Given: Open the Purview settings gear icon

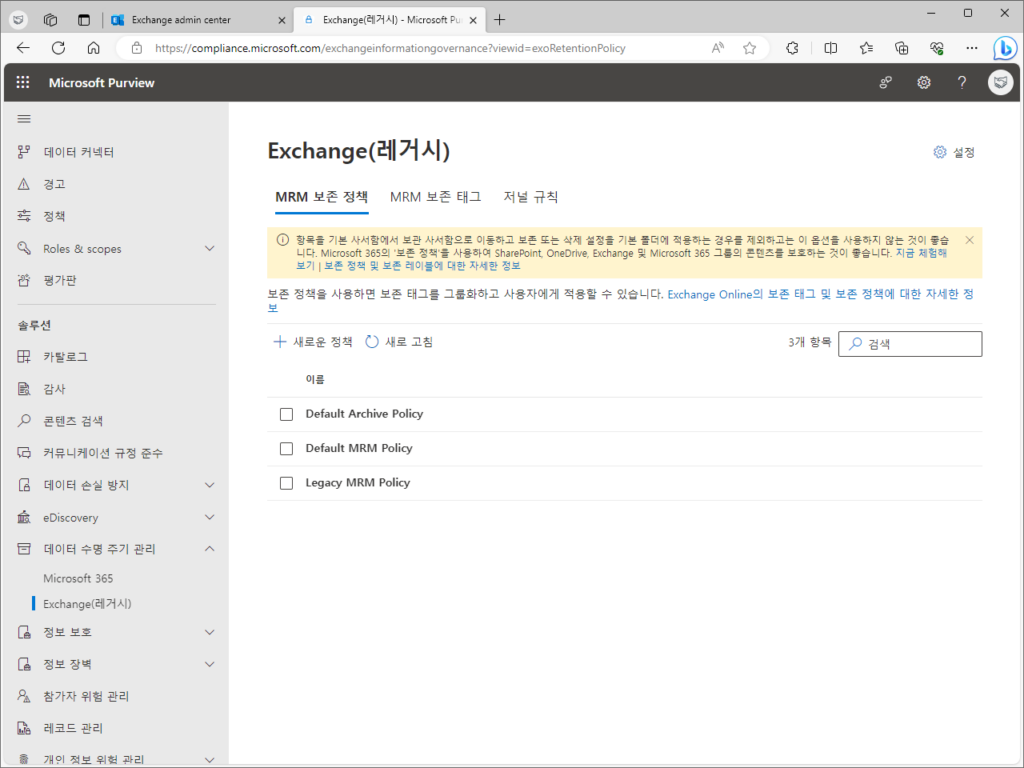Looking at the screenshot, I should 923,82.
